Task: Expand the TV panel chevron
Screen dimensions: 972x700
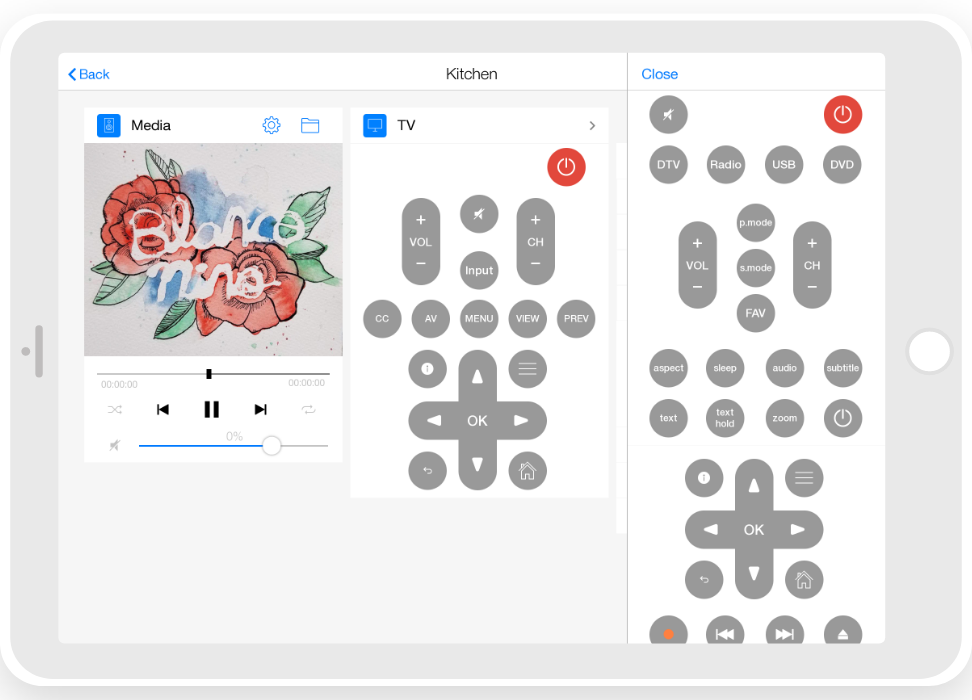Action: click(x=592, y=126)
